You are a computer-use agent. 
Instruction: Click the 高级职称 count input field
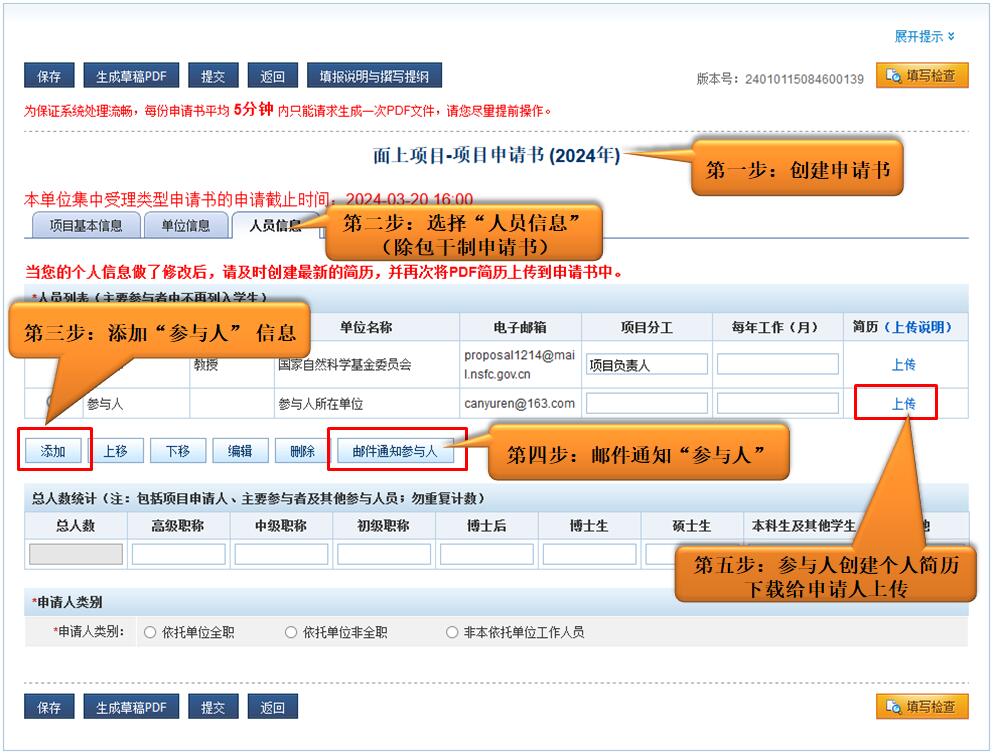[179, 554]
